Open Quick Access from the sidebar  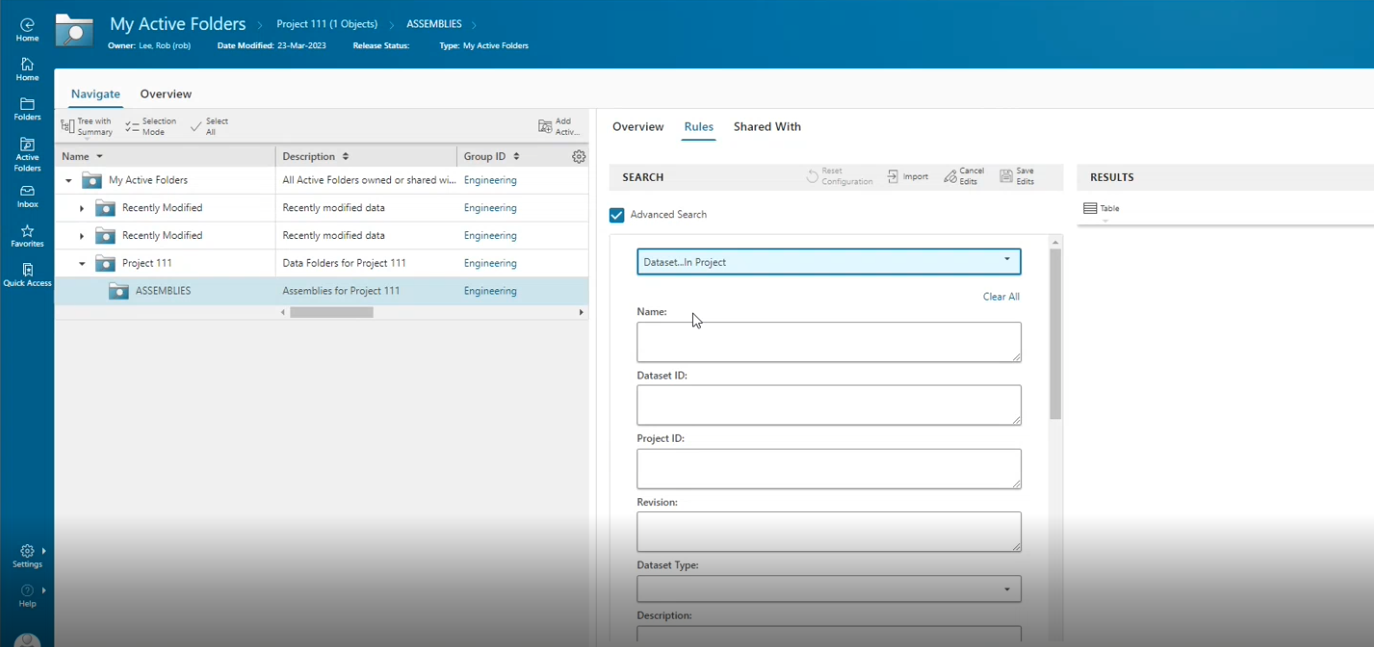click(27, 274)
